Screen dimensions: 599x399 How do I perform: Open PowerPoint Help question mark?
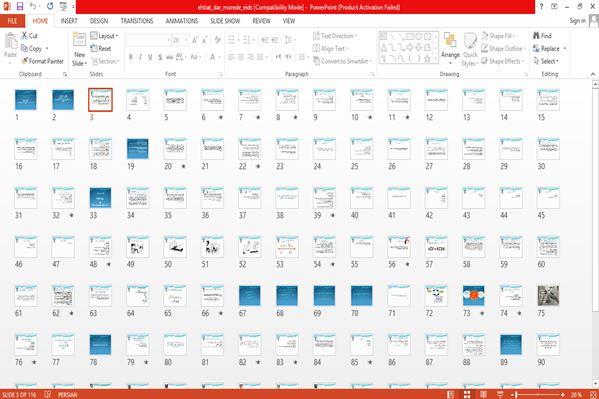[541, 6]
